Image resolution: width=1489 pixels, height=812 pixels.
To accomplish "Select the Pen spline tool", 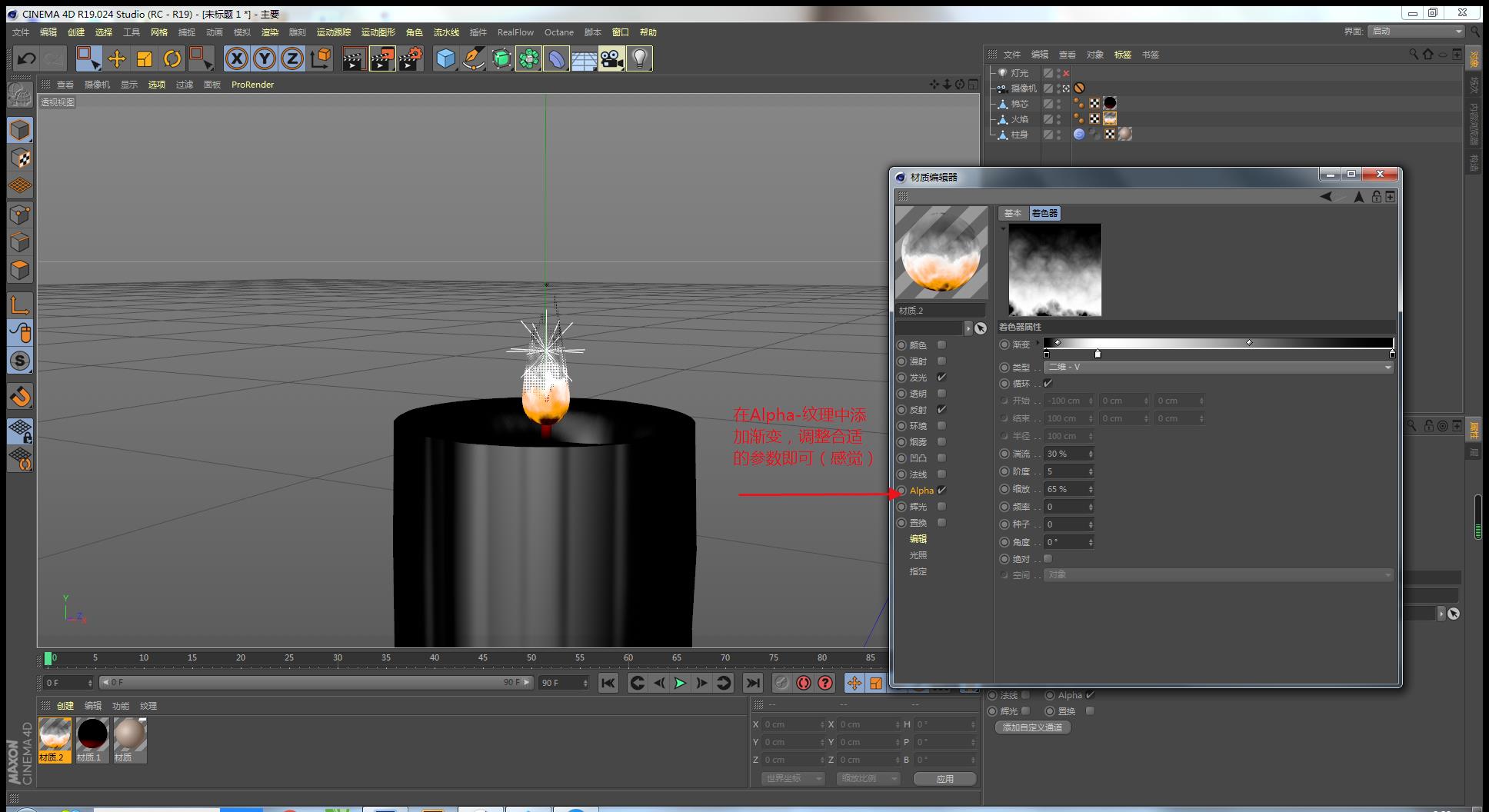I will [474, 58].
